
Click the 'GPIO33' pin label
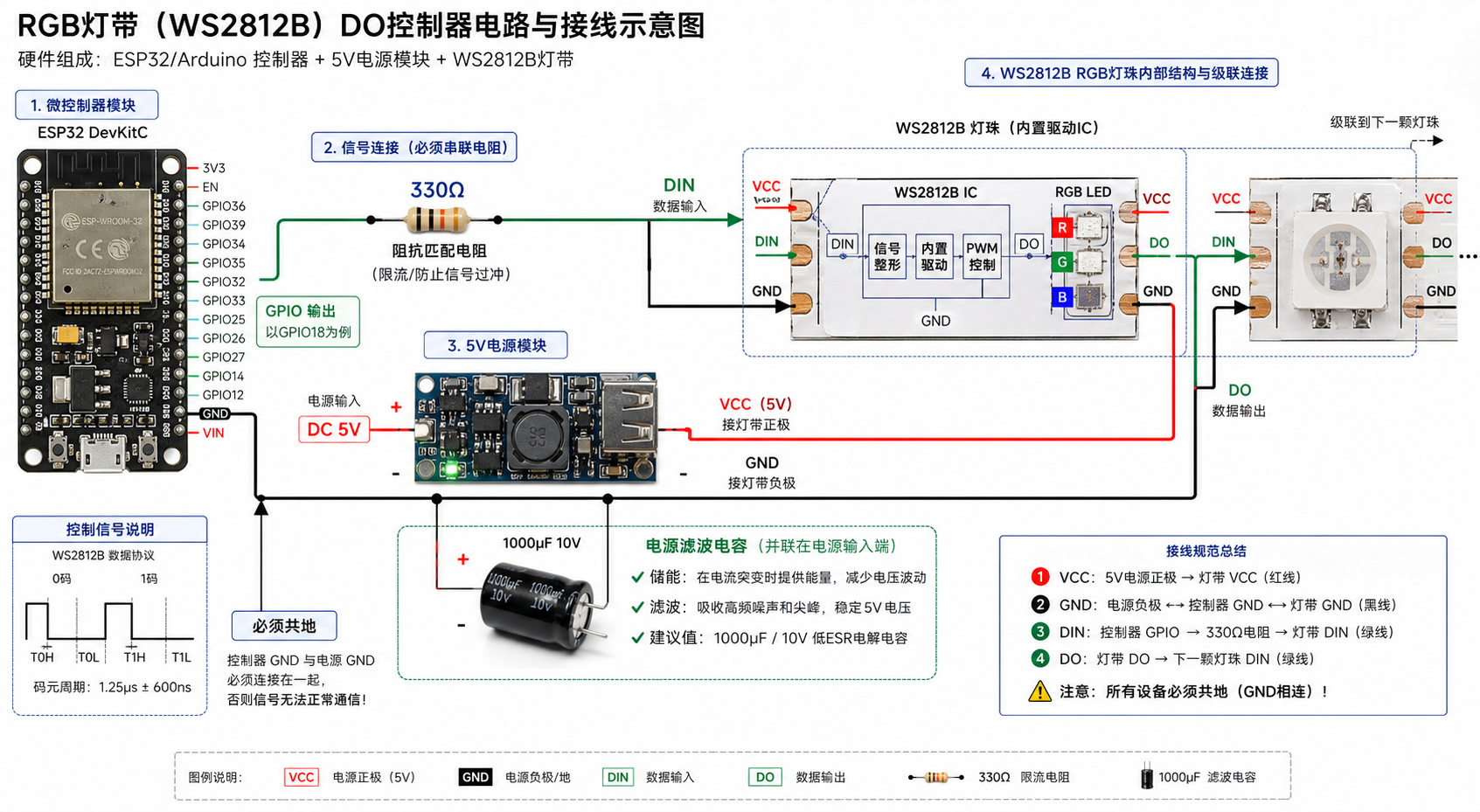click(x=224, y=301)
